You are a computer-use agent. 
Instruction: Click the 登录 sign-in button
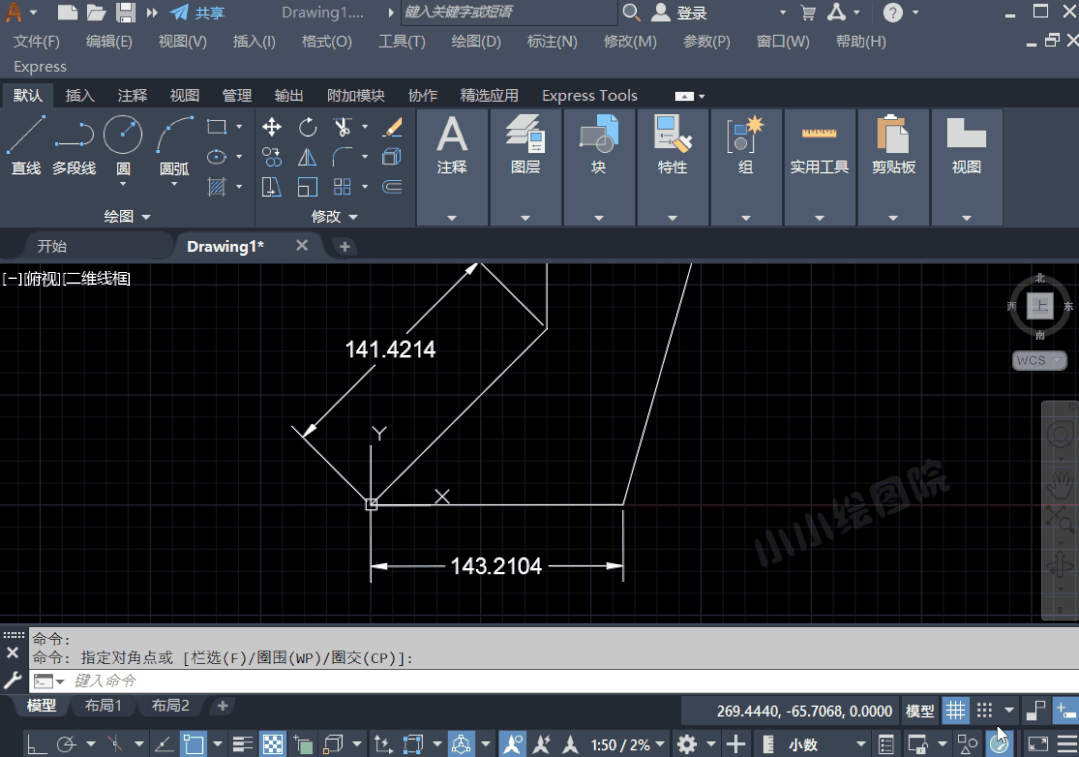point(679,12)
